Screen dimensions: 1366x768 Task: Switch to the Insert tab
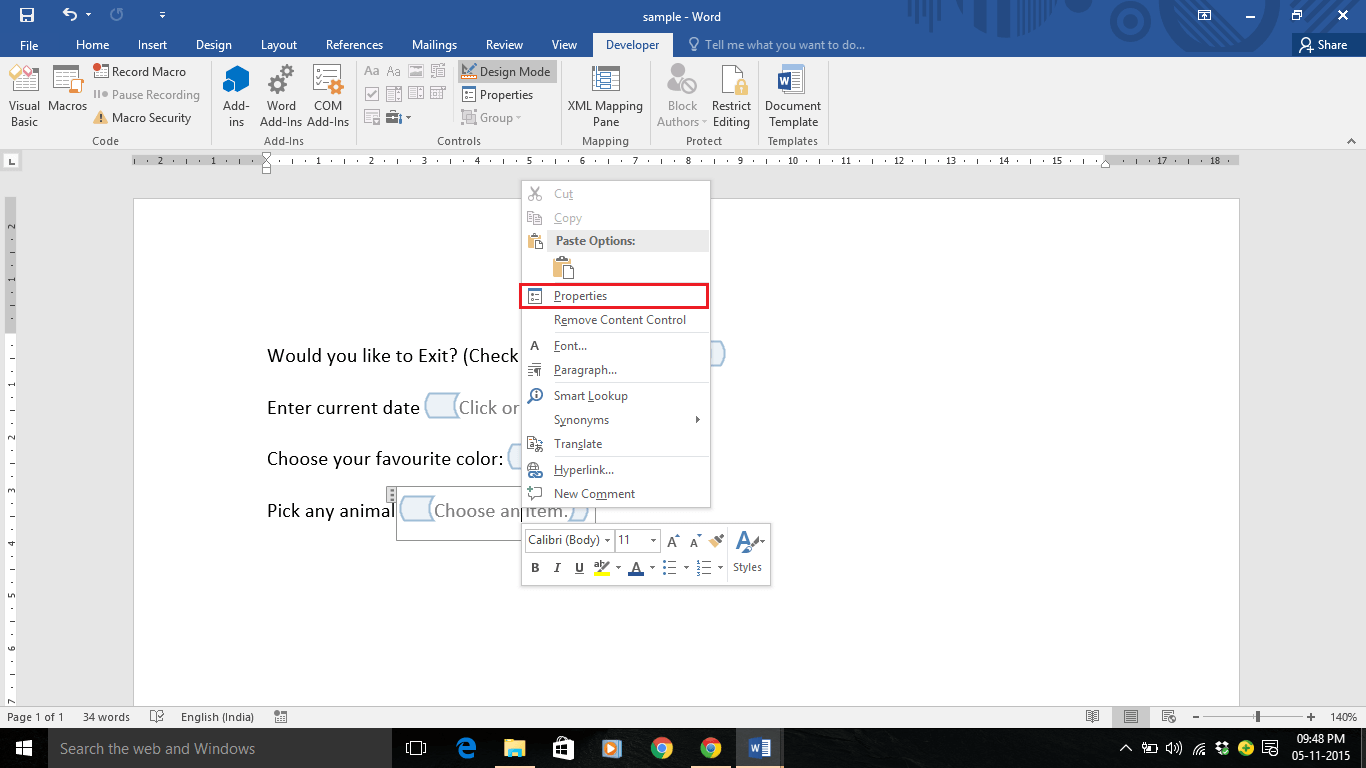pos(153,45)
